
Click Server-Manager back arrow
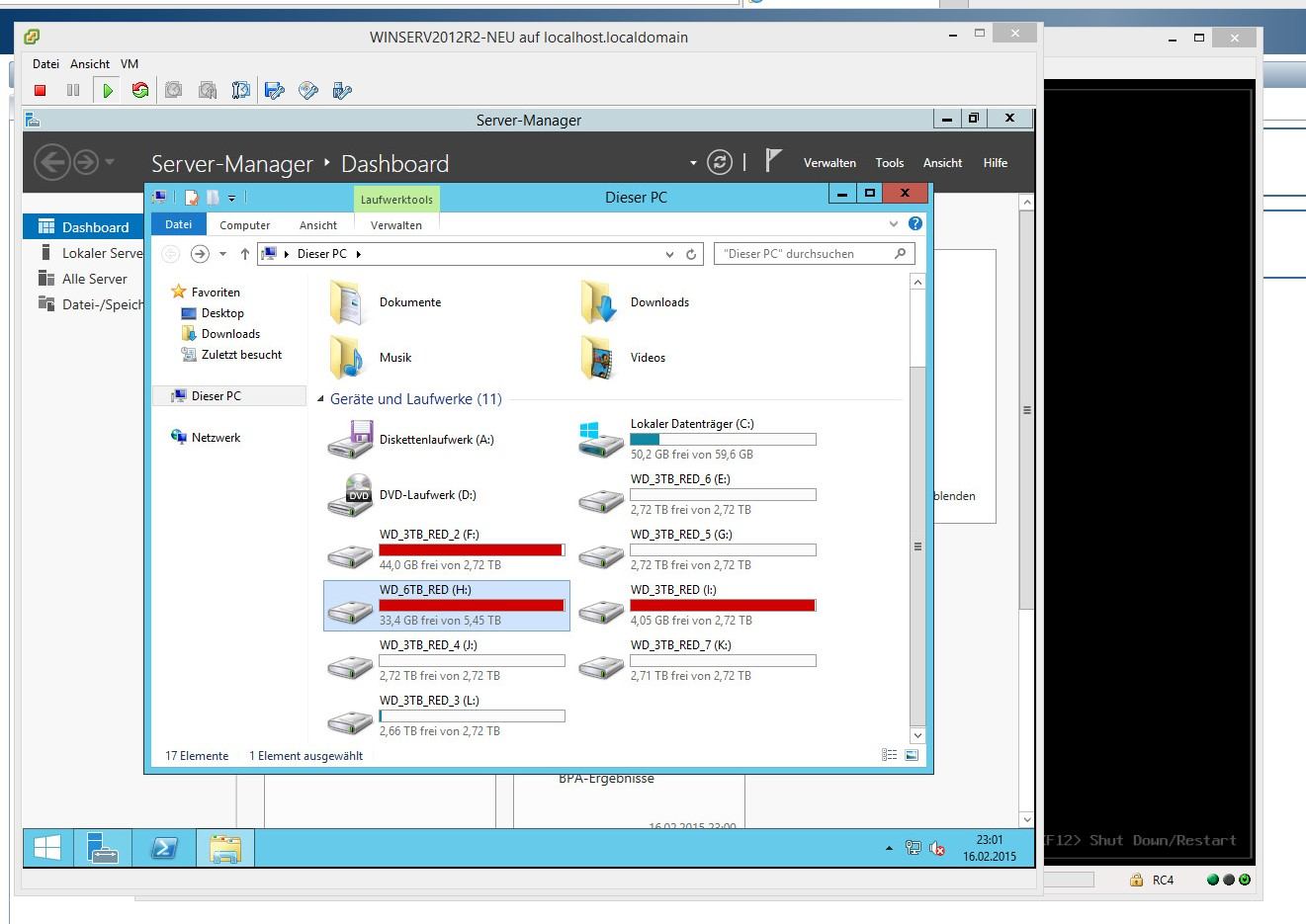click(51, 161)
